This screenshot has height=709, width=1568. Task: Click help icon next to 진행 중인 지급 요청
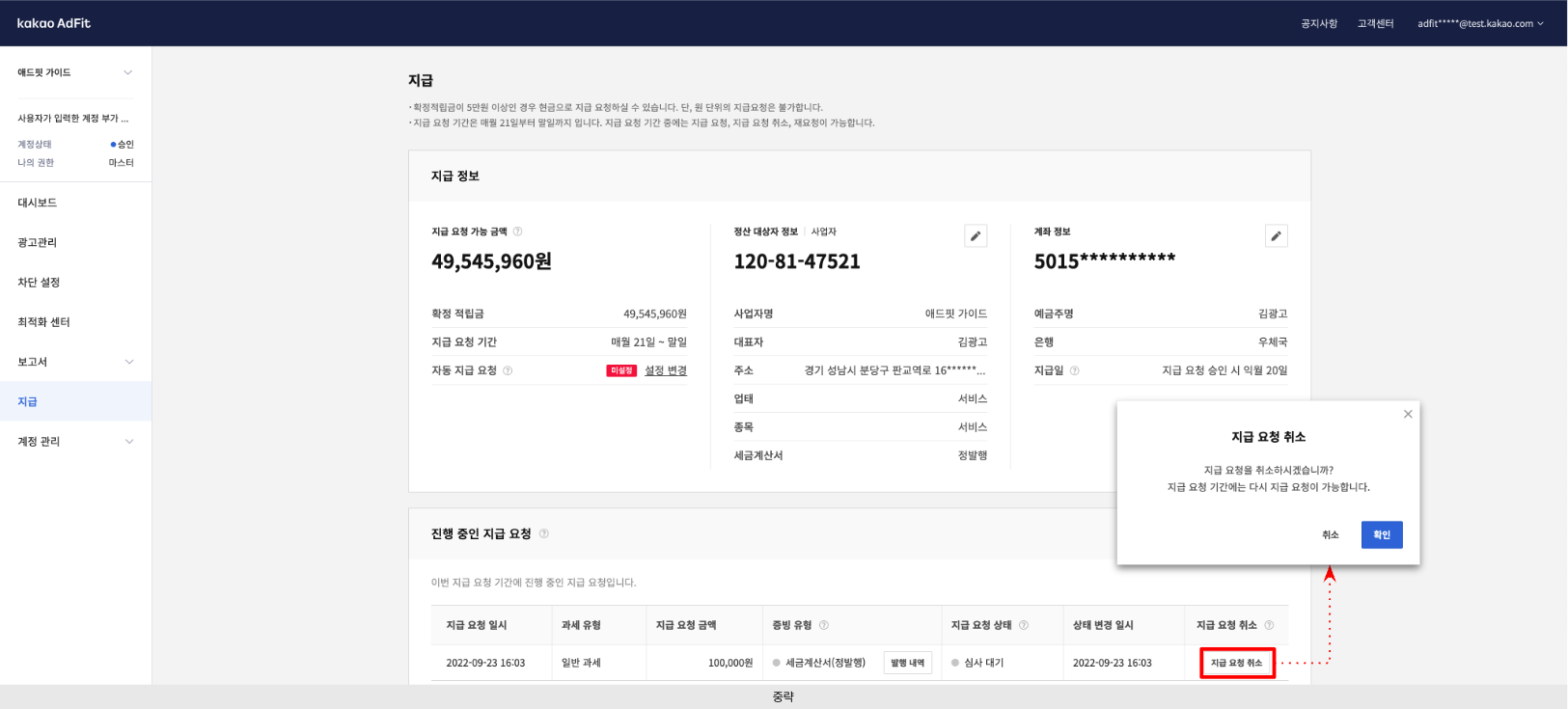pyautogui.click(x=544, y=533)
